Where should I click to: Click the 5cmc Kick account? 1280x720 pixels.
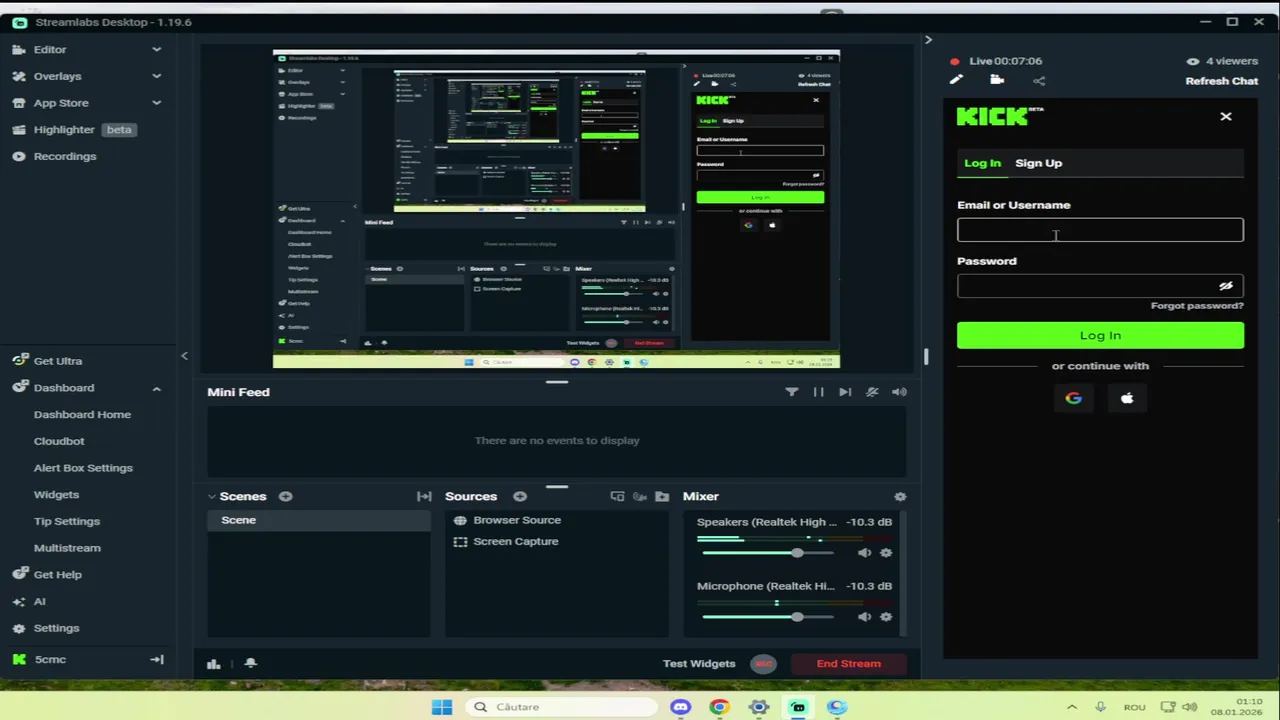(40, 660)
